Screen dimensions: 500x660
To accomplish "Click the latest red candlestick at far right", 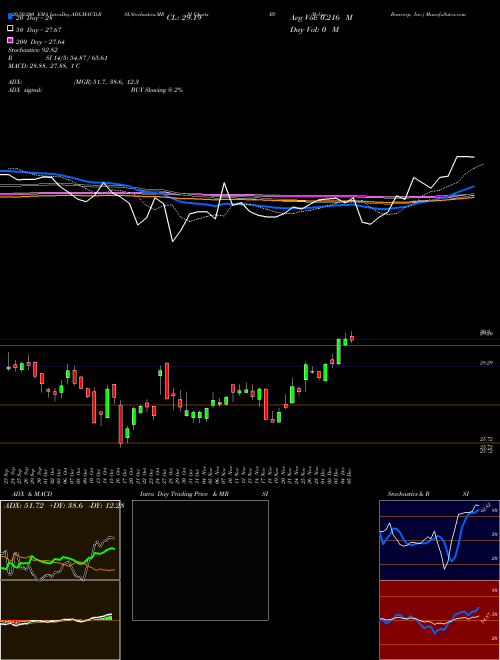I will coord(352,338).
